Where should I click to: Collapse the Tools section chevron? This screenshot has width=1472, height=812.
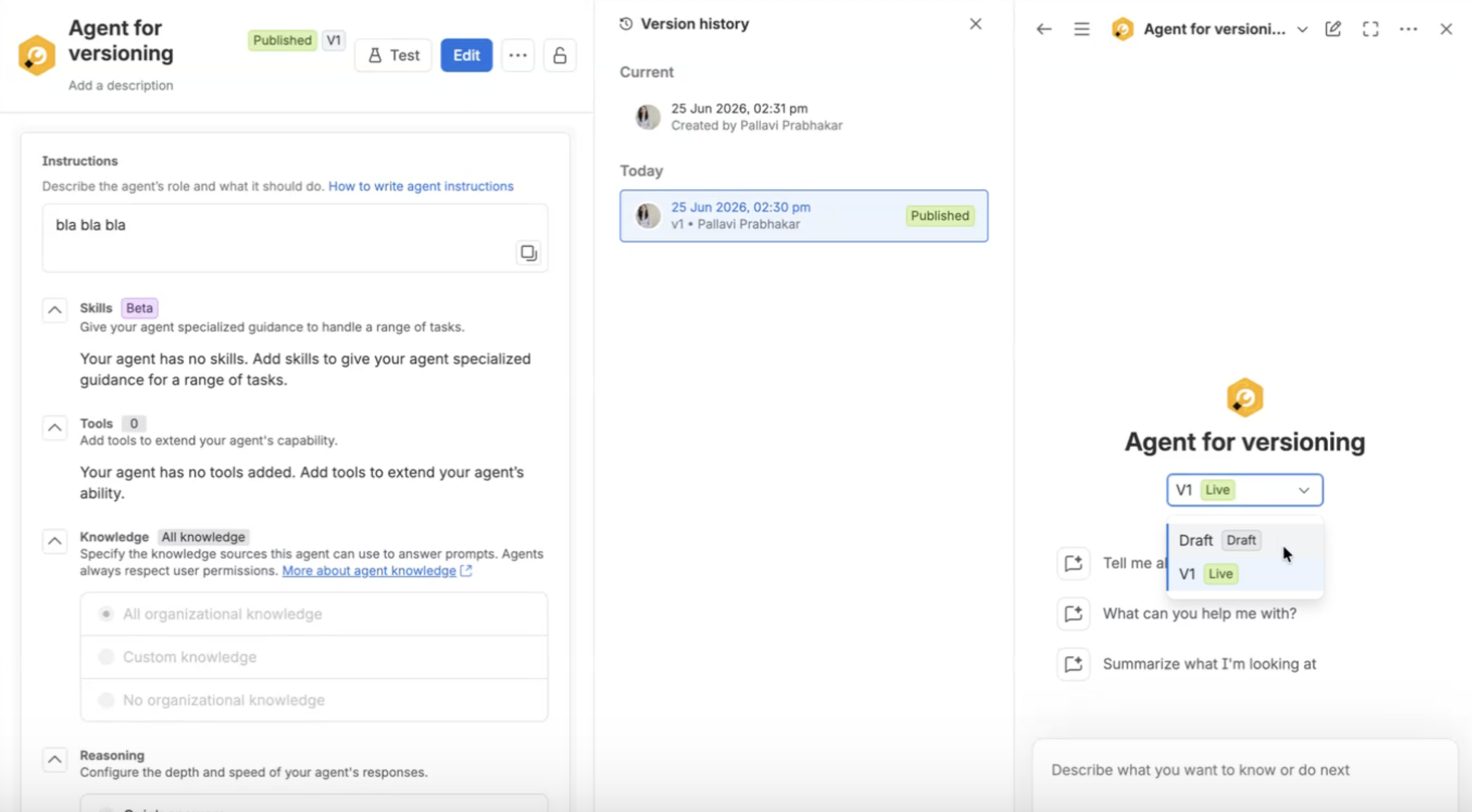[x=55, y=427]
